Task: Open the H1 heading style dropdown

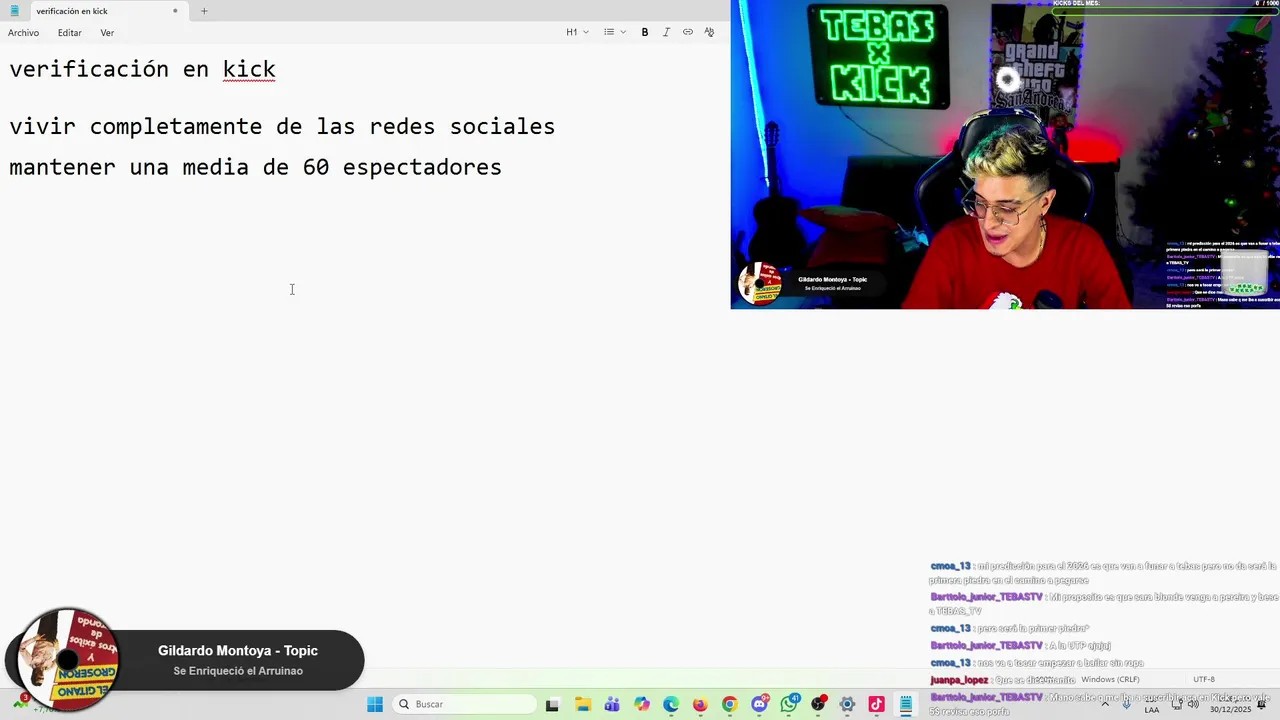Action: [577, 32]
